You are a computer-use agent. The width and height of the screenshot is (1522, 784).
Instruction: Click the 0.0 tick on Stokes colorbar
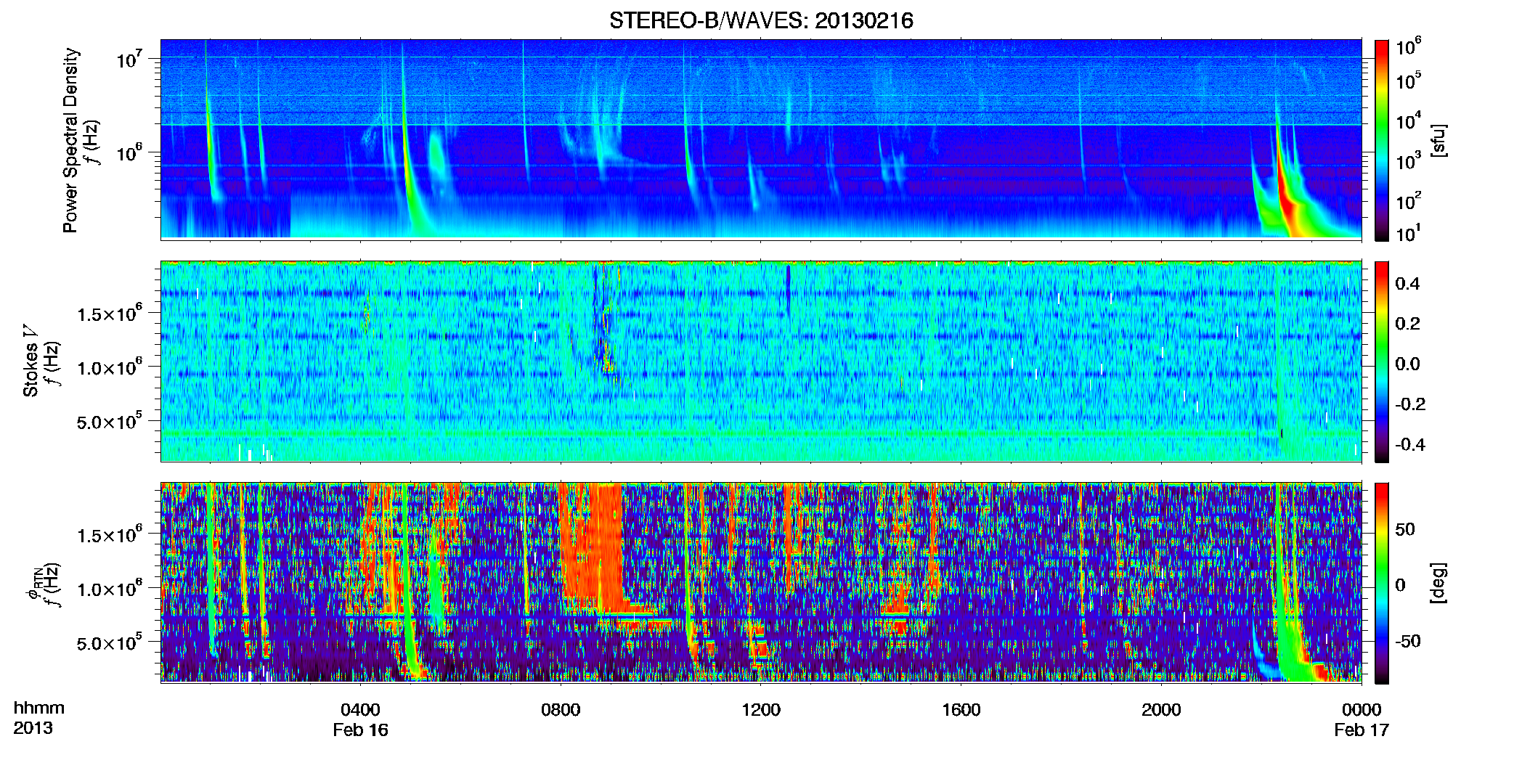[1407, 364]
